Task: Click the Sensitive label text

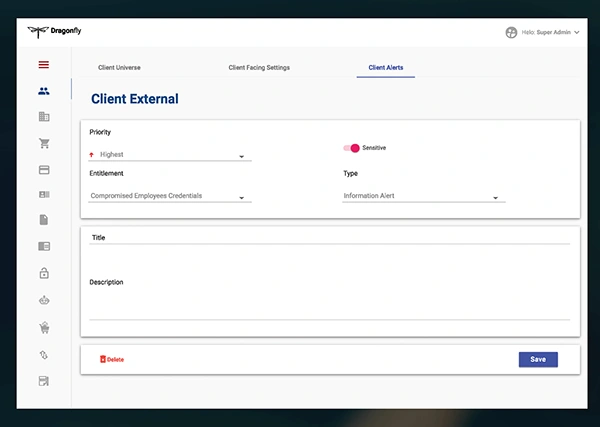Action: coord(374,148)
